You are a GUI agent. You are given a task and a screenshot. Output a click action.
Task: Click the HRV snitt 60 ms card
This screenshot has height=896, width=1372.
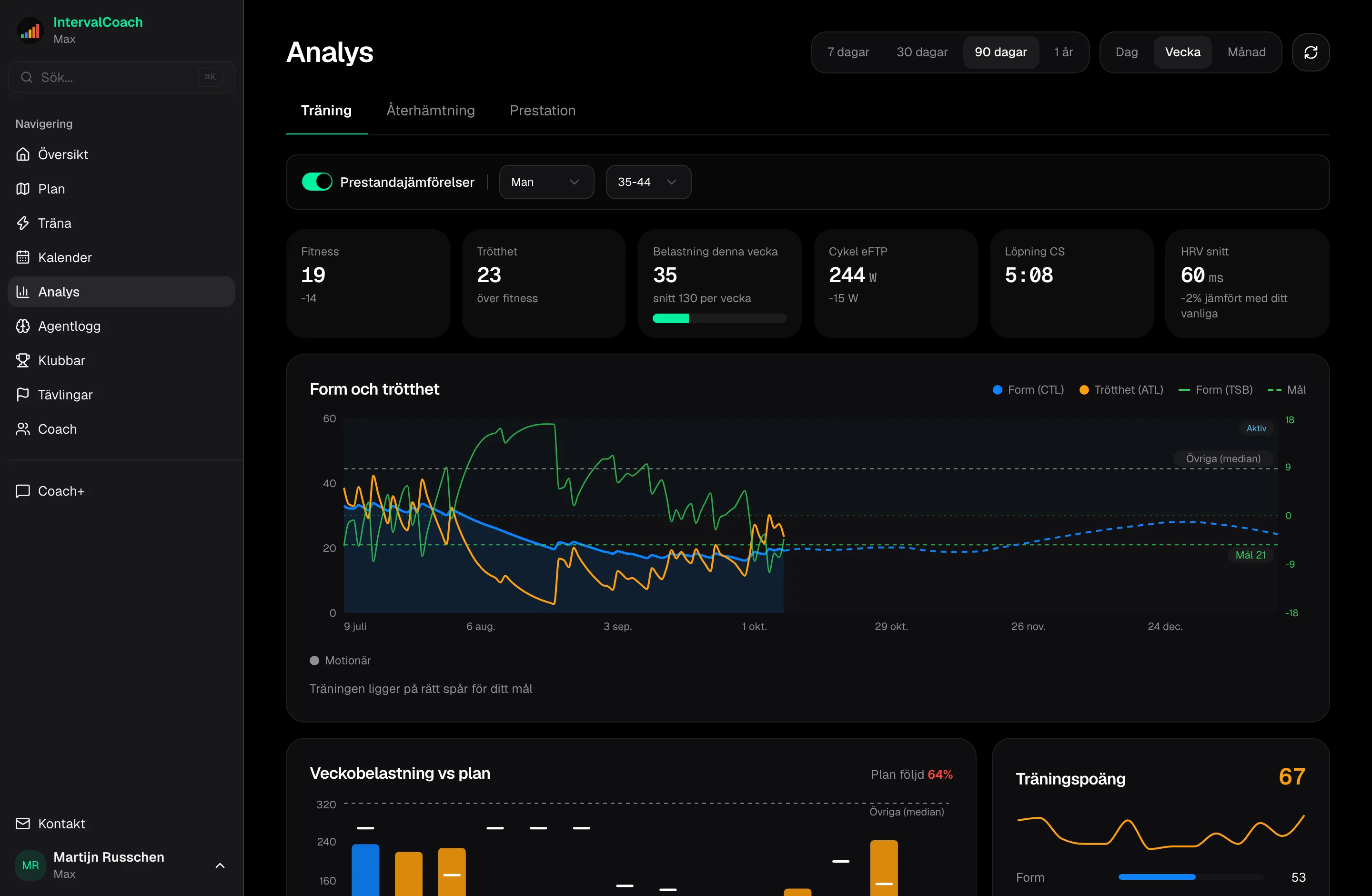coord(1247,283)
